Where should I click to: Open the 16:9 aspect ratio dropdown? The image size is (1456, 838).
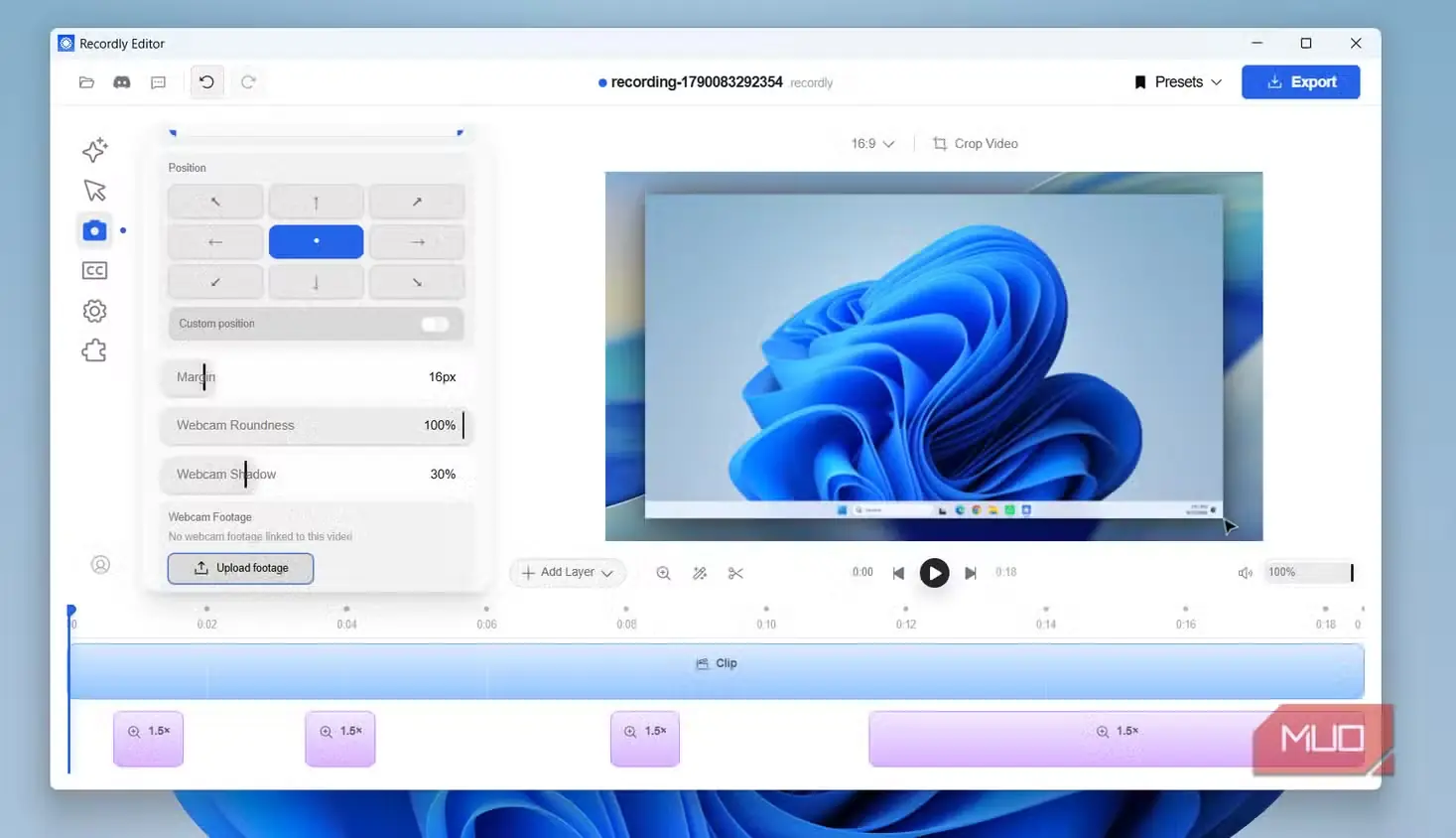[872, 144]
